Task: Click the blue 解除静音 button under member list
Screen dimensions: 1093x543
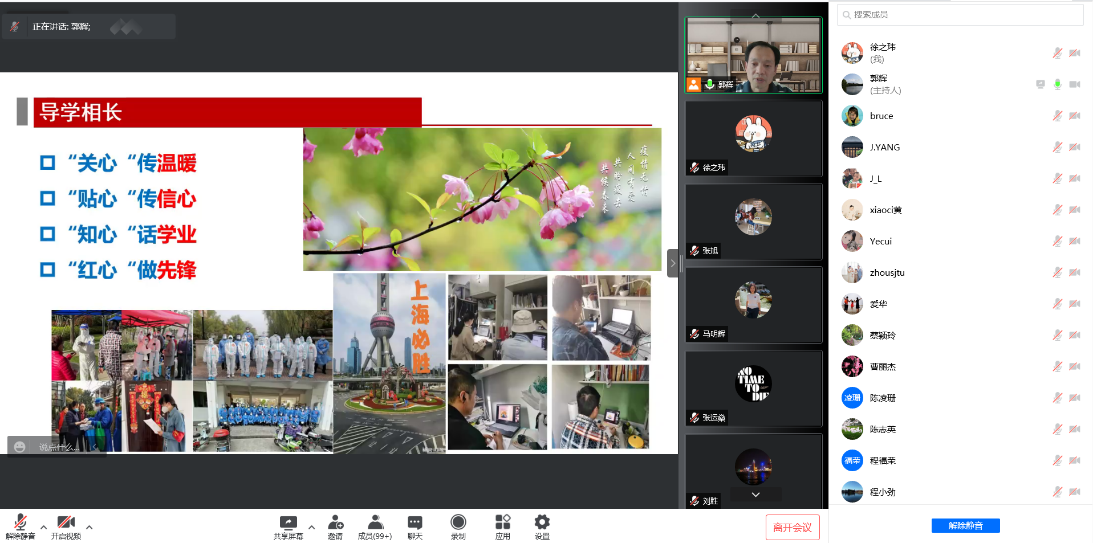Action: (965, 526)
